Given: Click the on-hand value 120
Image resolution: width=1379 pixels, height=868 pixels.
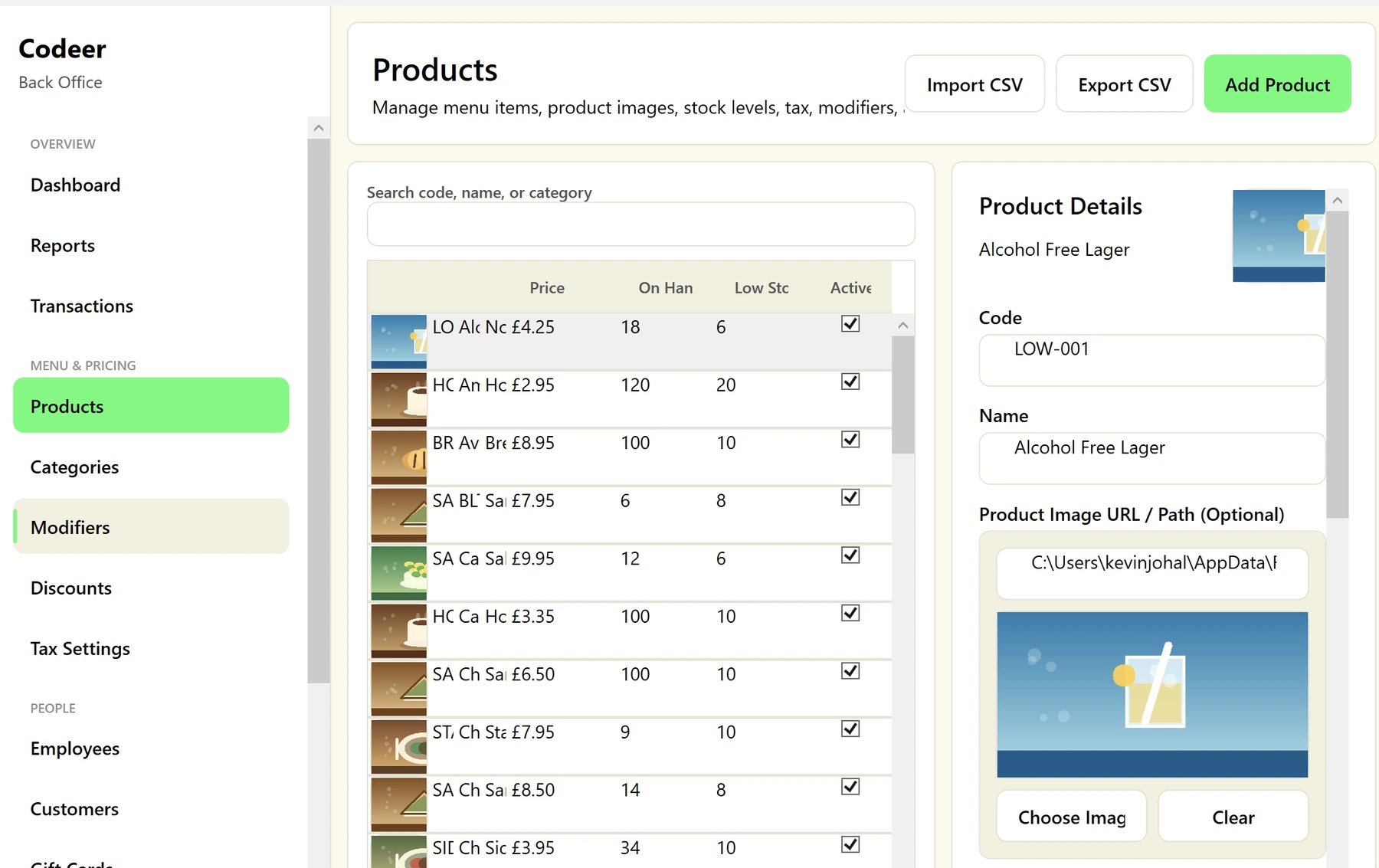Looking at the screenshot, I should (635, 385).
